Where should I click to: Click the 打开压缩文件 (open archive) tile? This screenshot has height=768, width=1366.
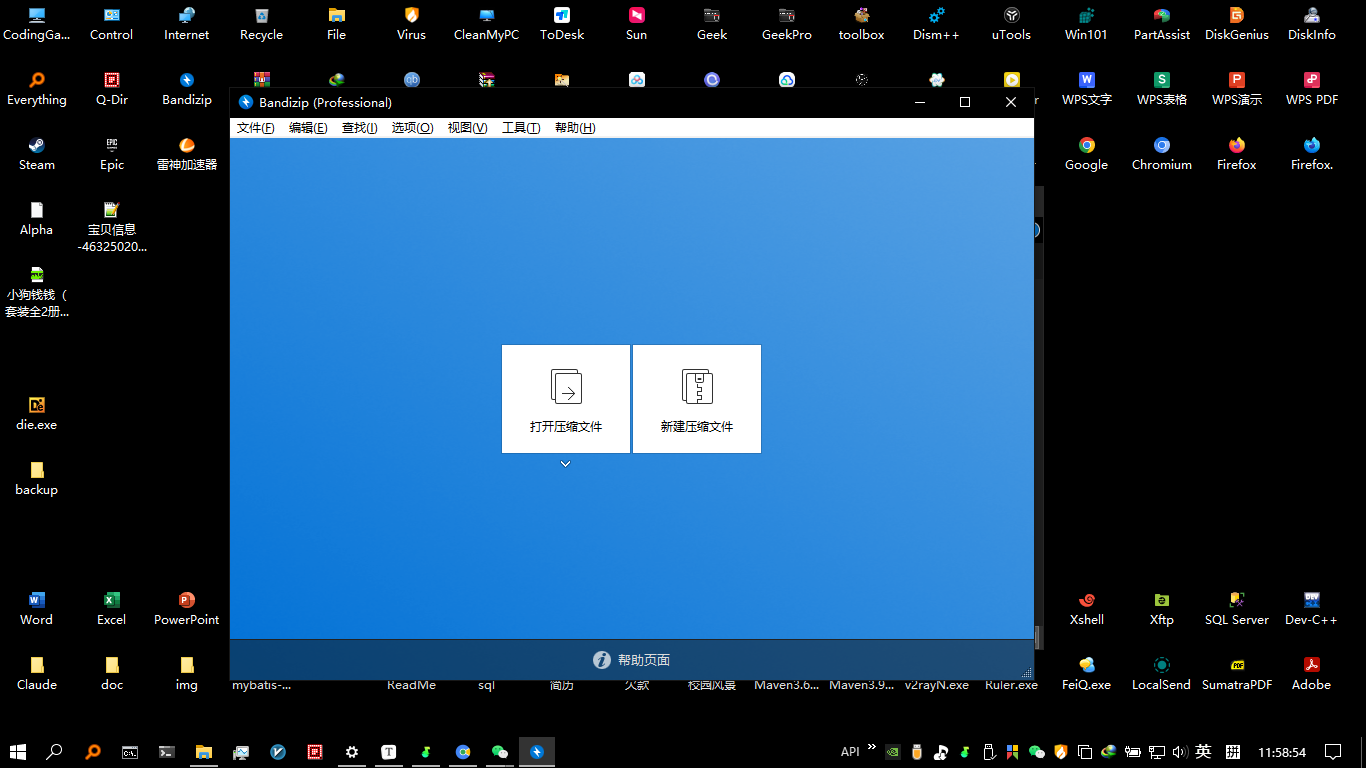(566, 399)
